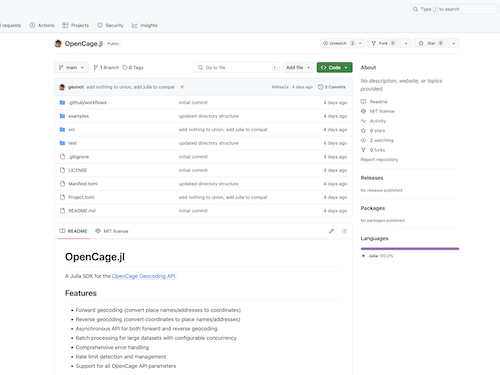Open the Insights tab

[145, 25]
